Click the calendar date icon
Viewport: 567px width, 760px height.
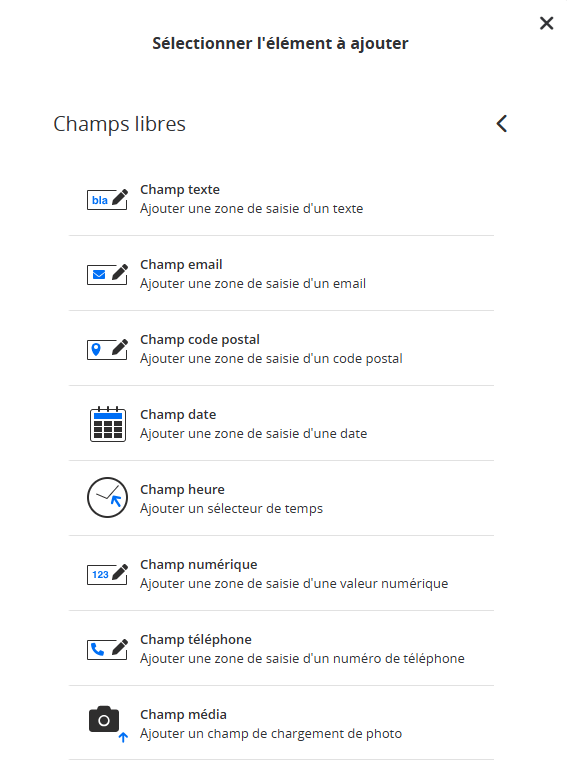pyautogui.click(x=108, y=424)
